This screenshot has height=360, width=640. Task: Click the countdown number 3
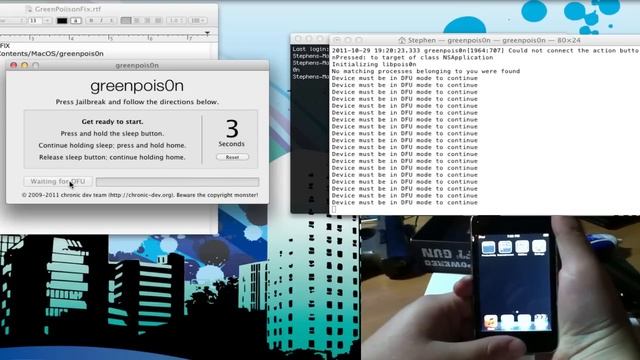tap(232, 129)
